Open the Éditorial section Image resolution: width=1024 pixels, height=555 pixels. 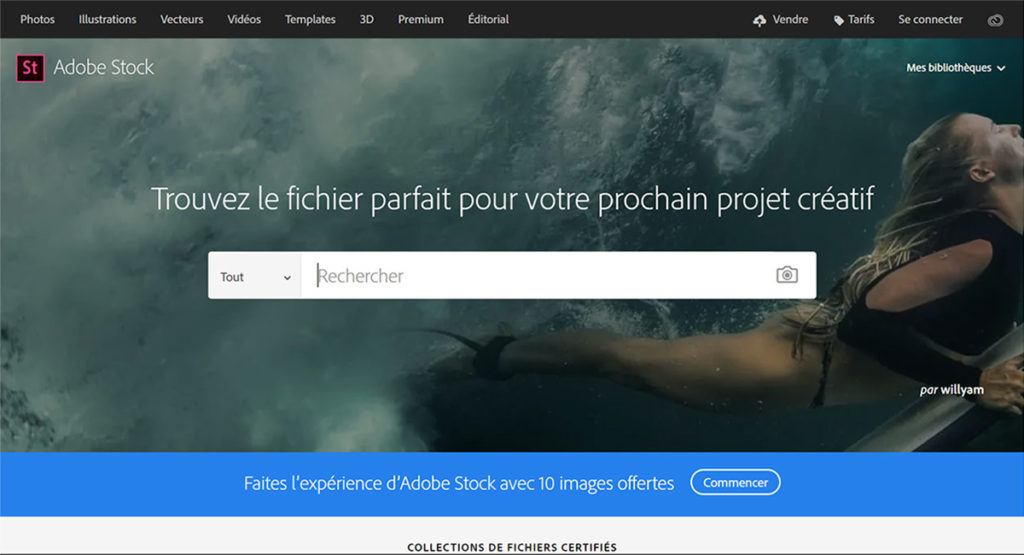pyautogui.click(x=488, y=19)
